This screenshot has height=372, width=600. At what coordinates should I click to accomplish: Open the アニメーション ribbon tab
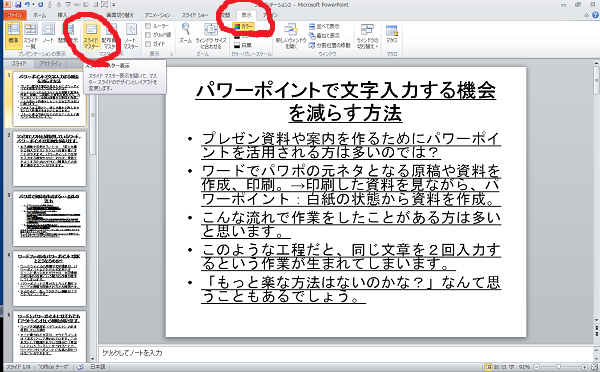tap(157, 15)
